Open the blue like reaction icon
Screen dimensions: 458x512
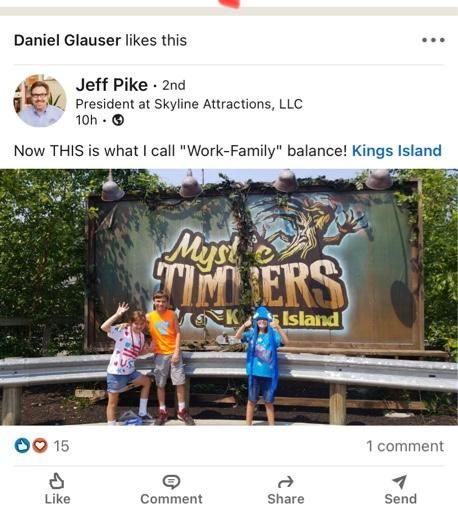pos(22,446)
